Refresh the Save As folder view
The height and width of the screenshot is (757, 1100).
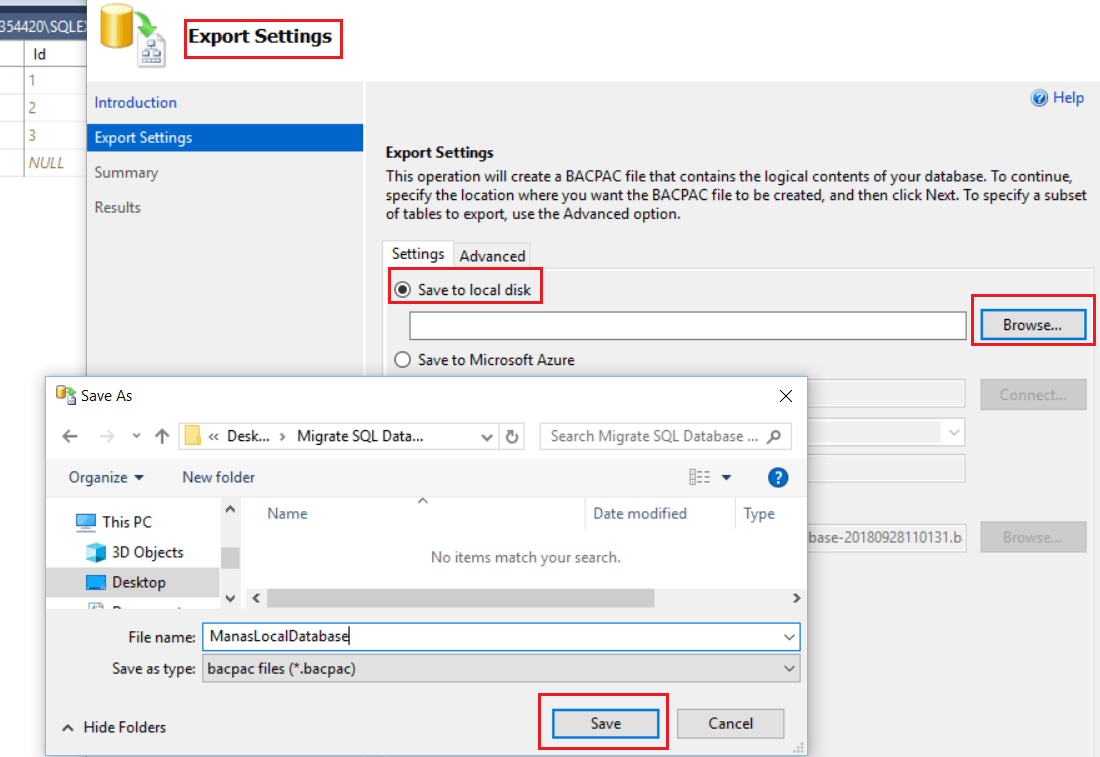click(512, 436)
